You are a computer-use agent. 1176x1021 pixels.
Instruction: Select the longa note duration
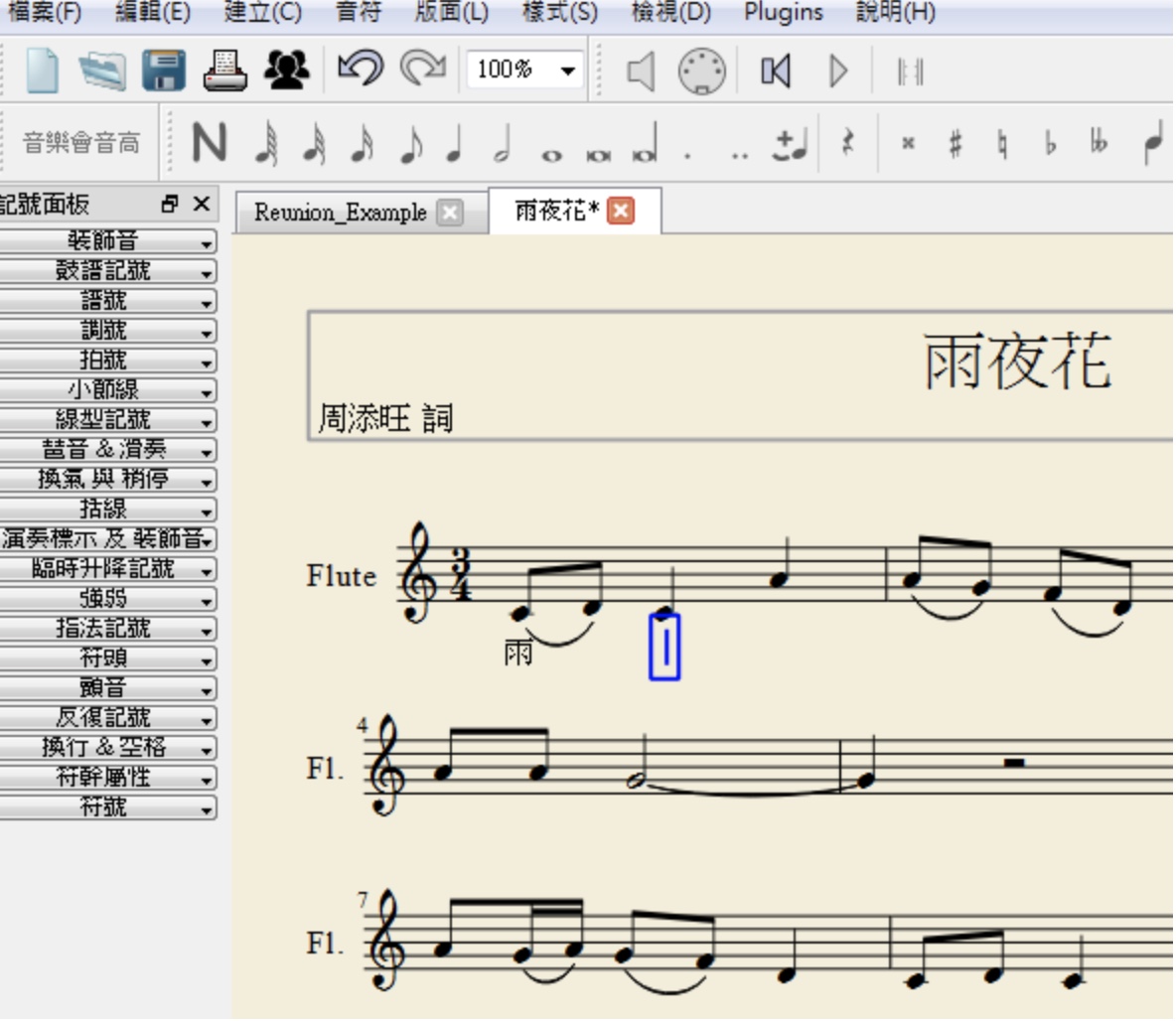tap(645, 143)
